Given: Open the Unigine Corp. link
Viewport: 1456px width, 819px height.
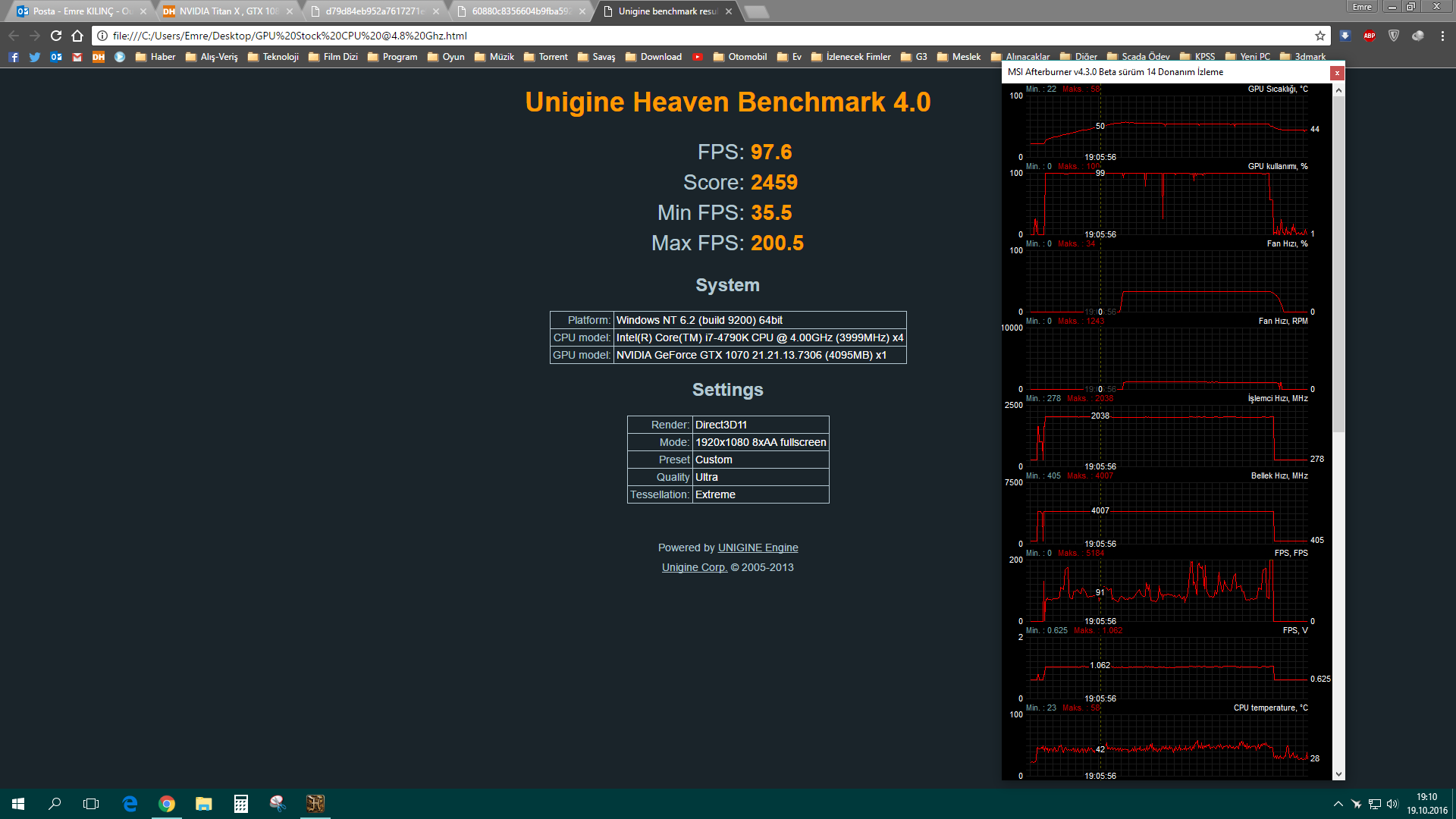Looking at the screenshot, I should [x=694, y=567].
